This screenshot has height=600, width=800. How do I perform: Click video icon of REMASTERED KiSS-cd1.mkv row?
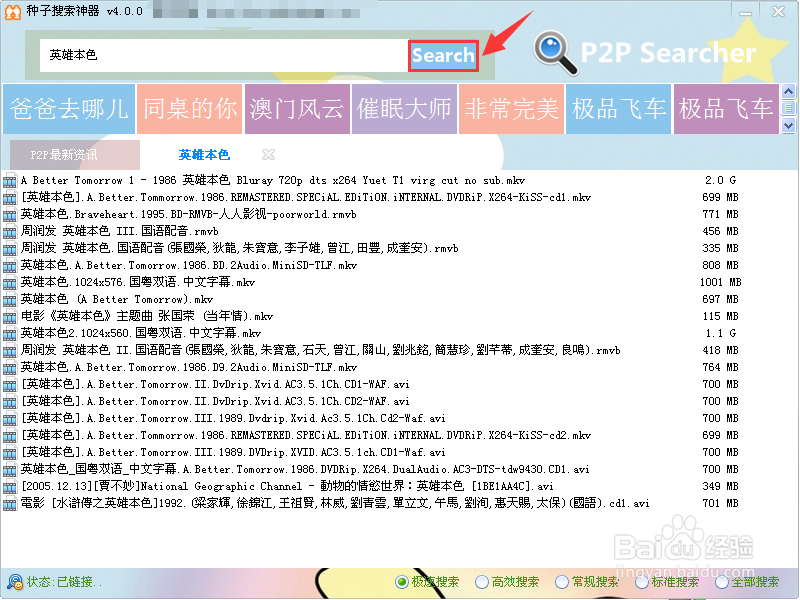10,197
